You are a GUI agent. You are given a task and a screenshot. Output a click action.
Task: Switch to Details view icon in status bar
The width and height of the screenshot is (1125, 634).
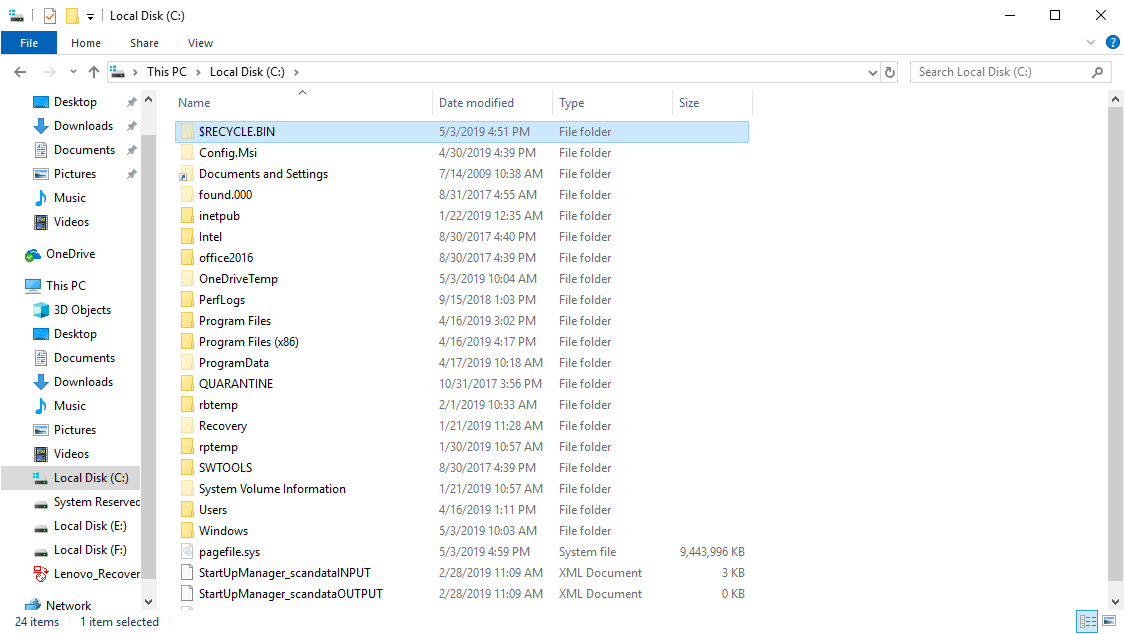click(1088, 621)
